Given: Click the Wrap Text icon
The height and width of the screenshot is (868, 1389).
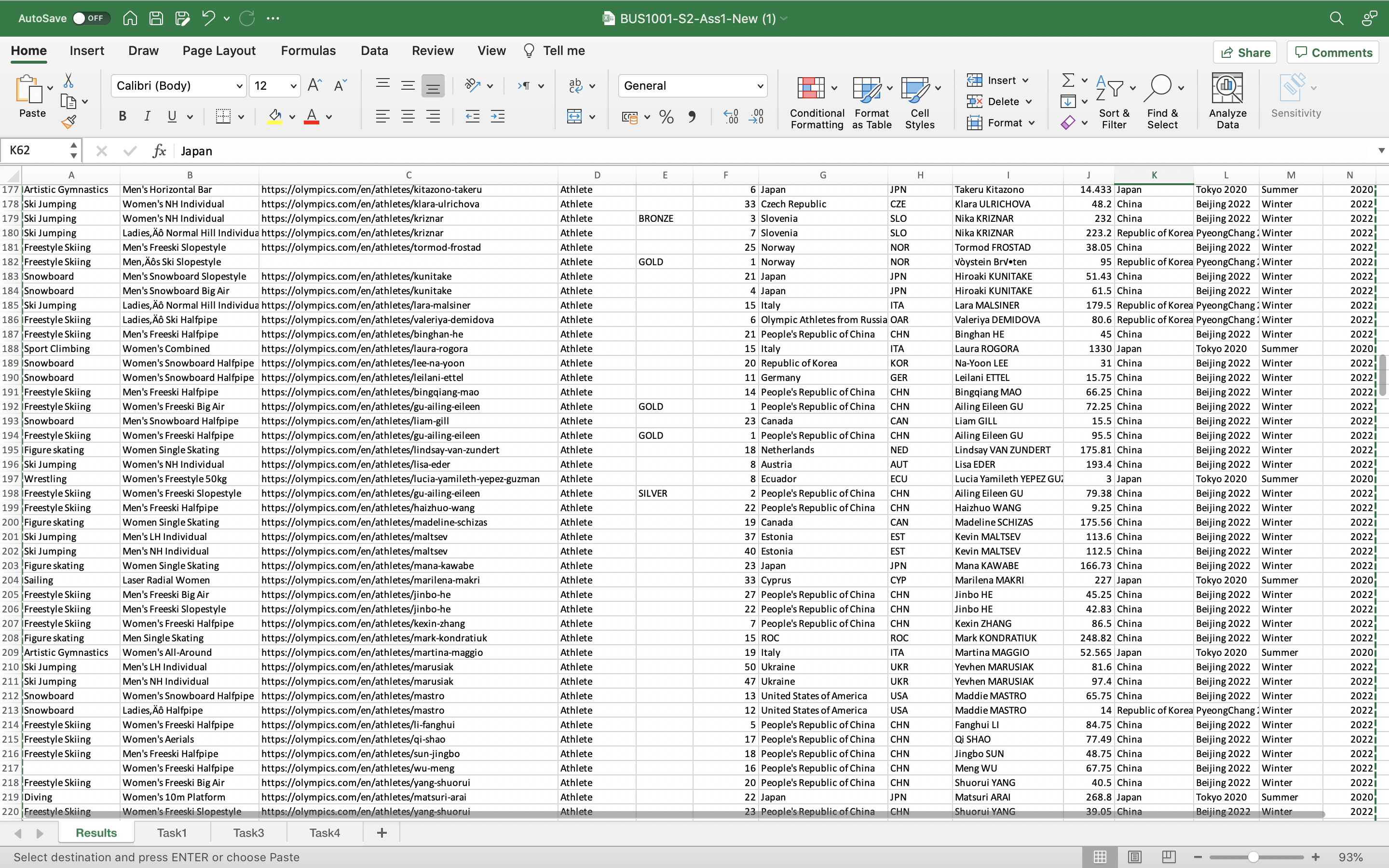Looking at the screenshot, I should (x=575, y=85).
